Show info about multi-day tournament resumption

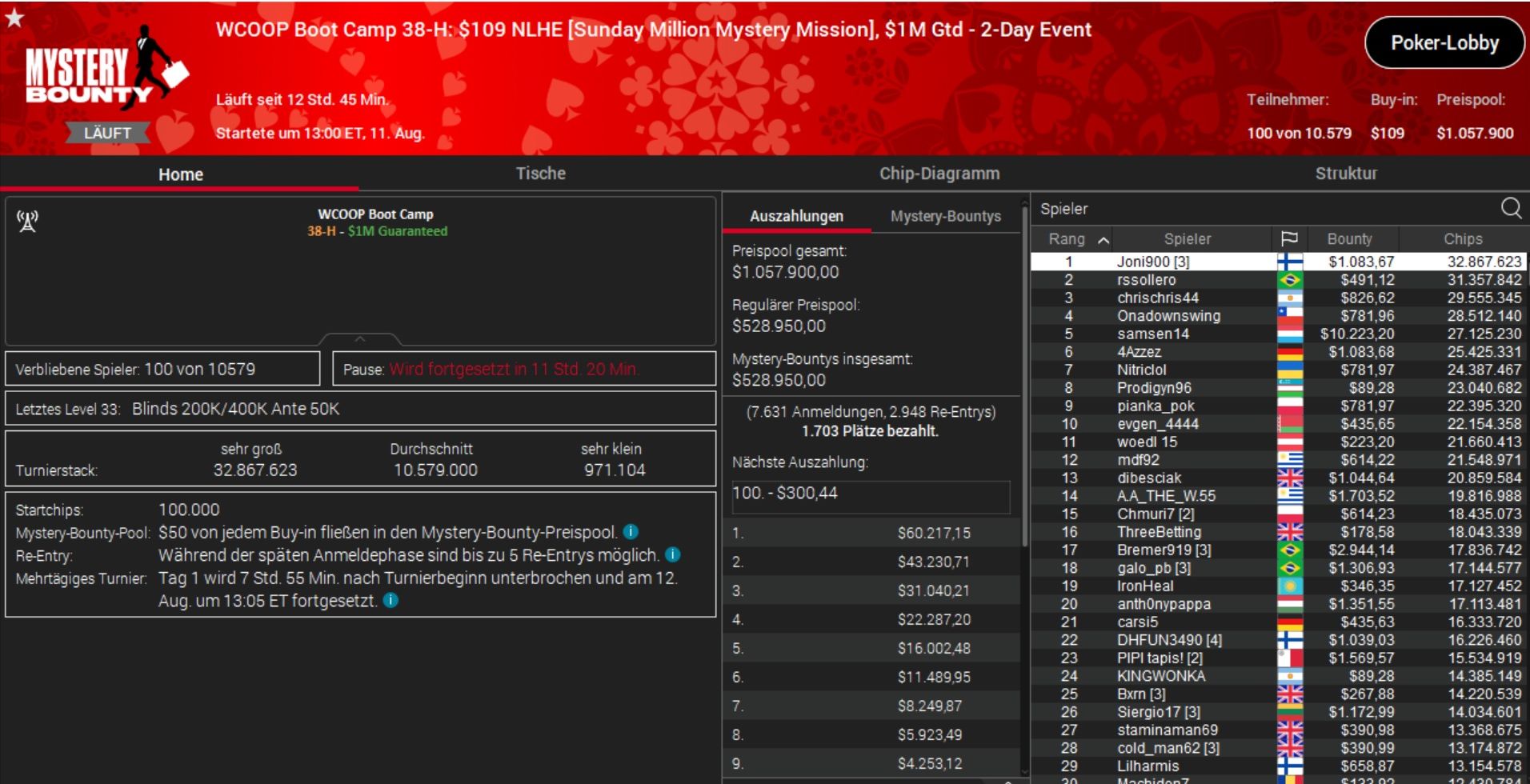[x=391, y=600]
